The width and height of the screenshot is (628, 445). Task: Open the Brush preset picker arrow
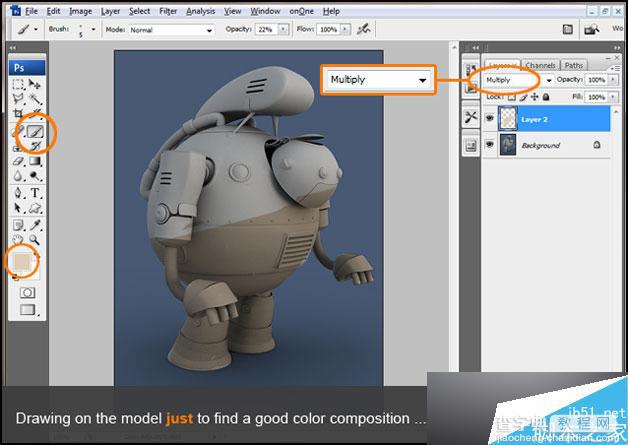(93, 29)
